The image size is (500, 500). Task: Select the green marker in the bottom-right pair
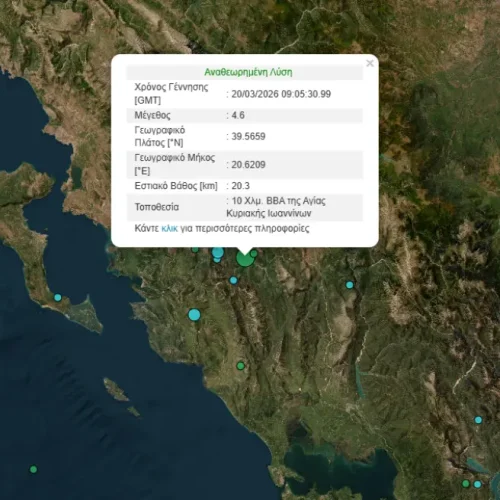[x=466, y=483]
